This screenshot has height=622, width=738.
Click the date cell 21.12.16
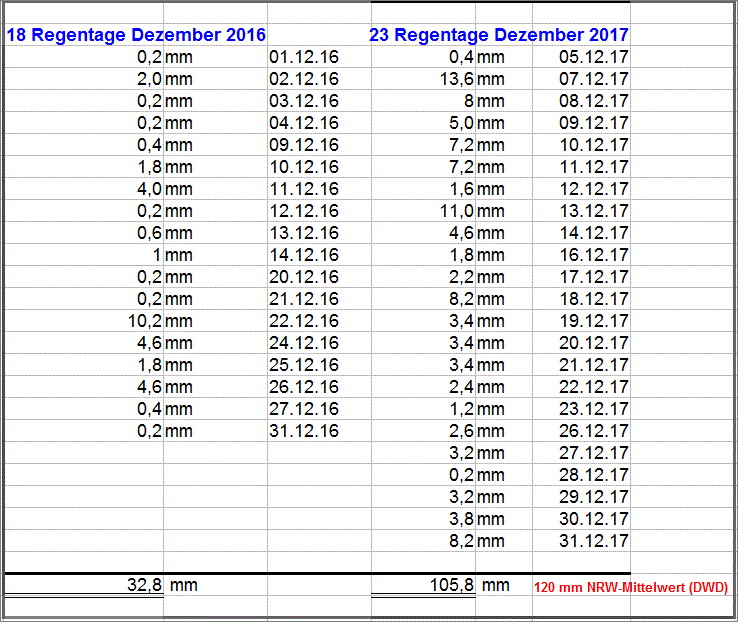coord(304,299)
